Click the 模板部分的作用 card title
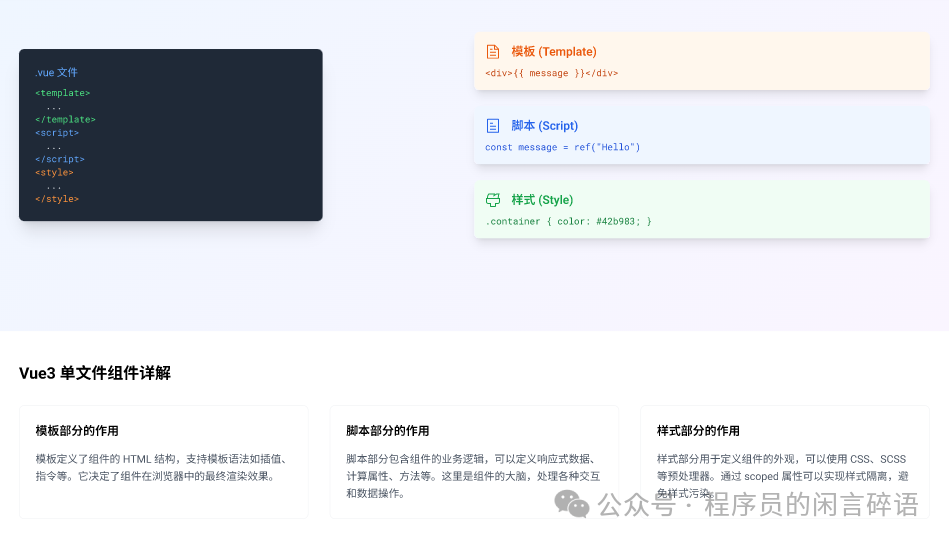 pos(77,431)
